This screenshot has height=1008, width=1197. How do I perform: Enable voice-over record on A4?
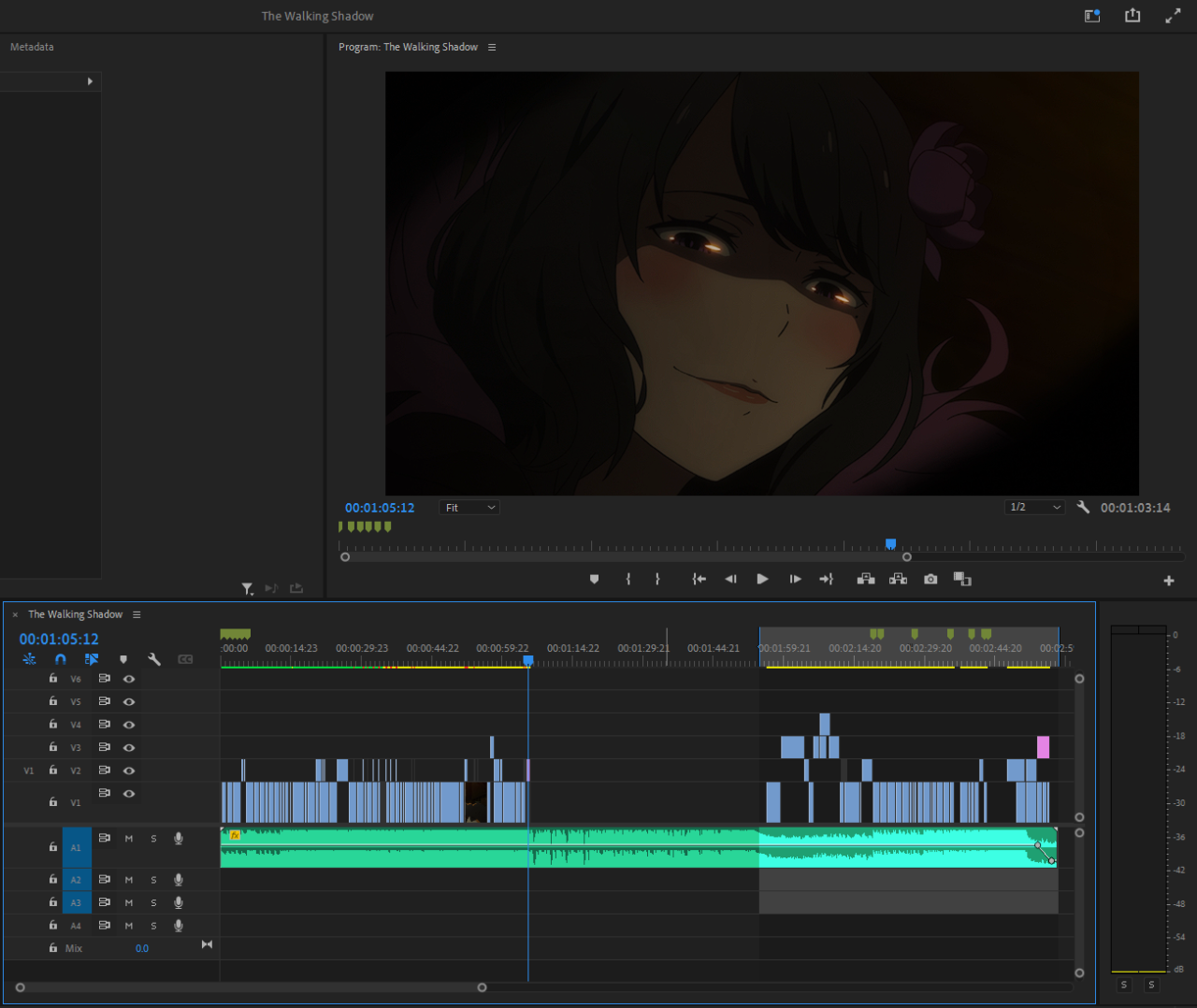pos(178,926)
